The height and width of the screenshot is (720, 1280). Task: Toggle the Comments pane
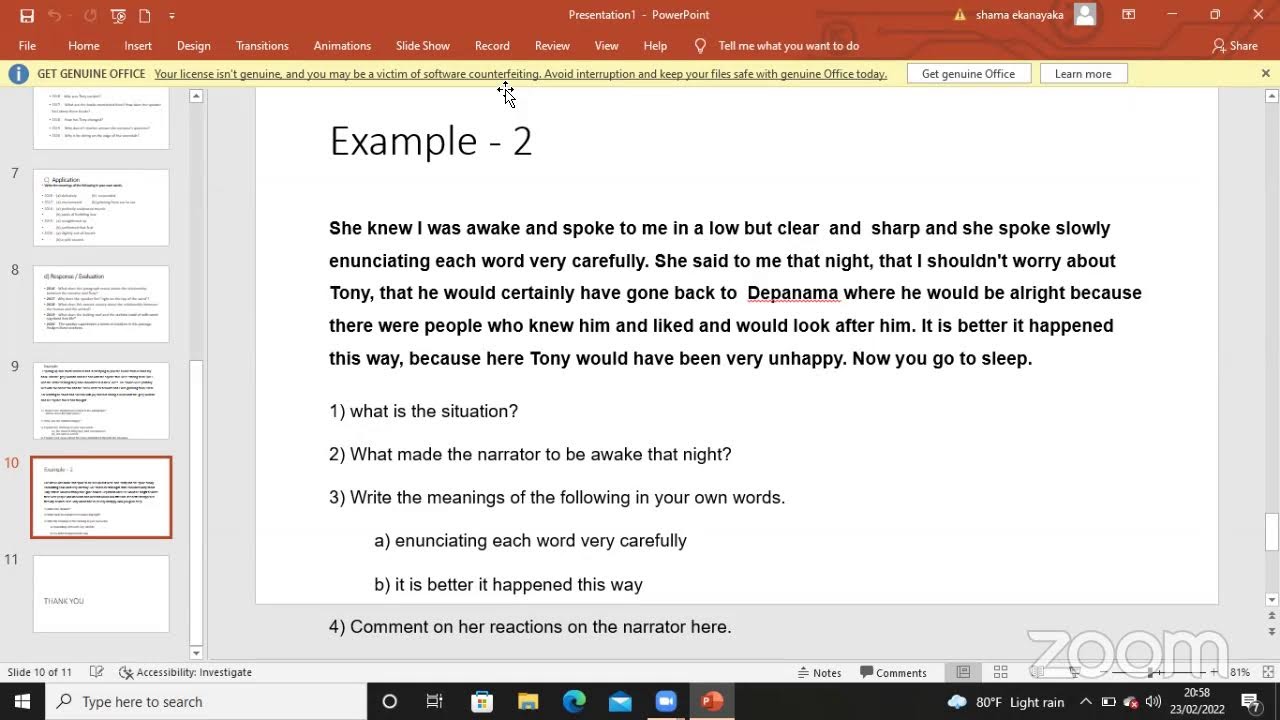(893, 672)
